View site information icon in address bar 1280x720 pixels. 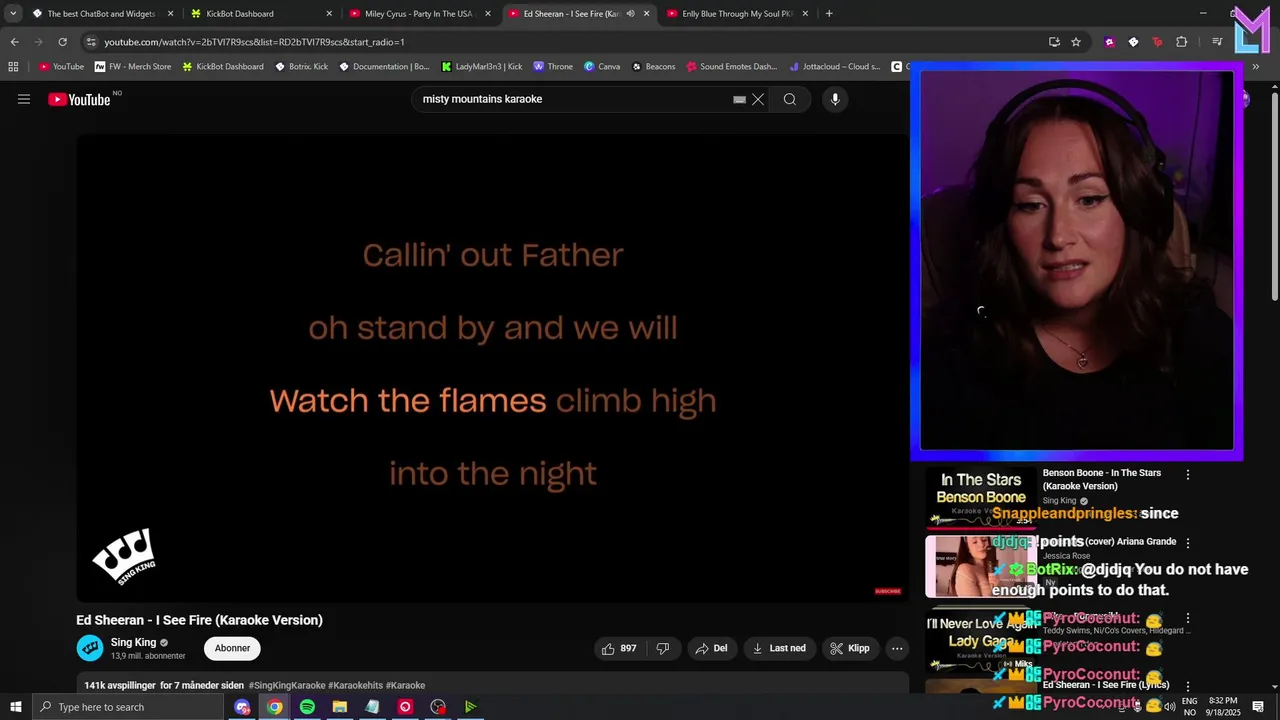91,42
